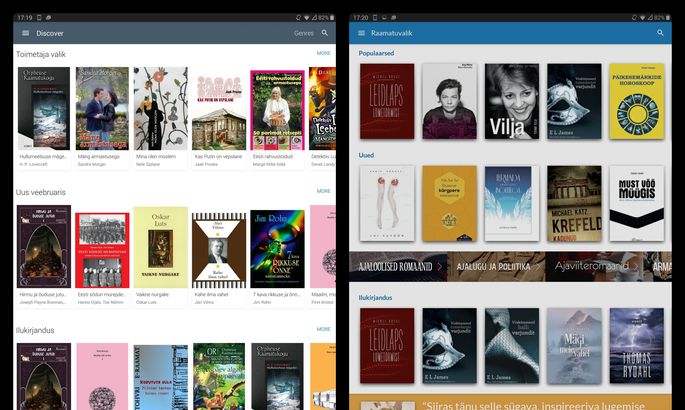Tap the 17:20 clock in right status bar
The height and width of the screenshot is (410, 685).
pos(360,17)
